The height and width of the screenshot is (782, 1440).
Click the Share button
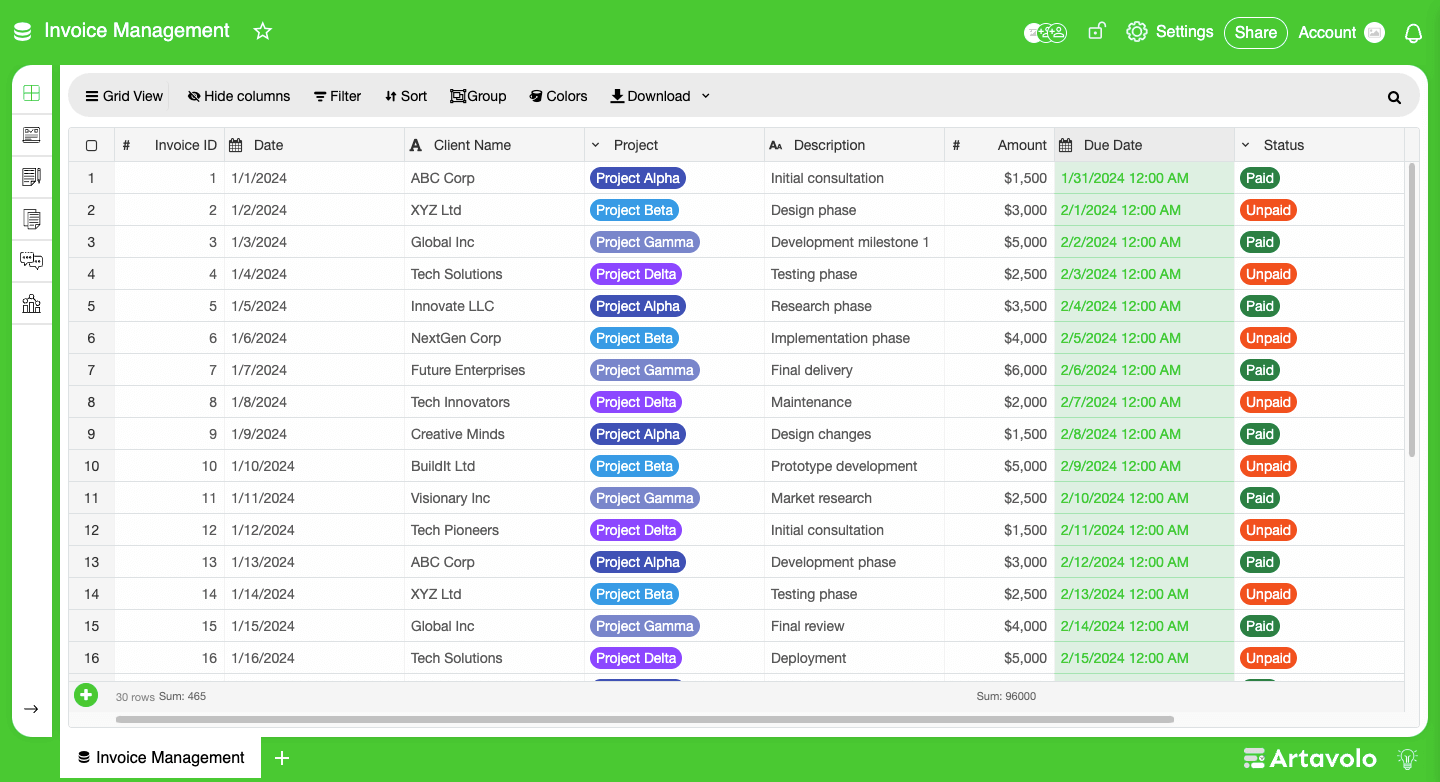click(1255, 33)
